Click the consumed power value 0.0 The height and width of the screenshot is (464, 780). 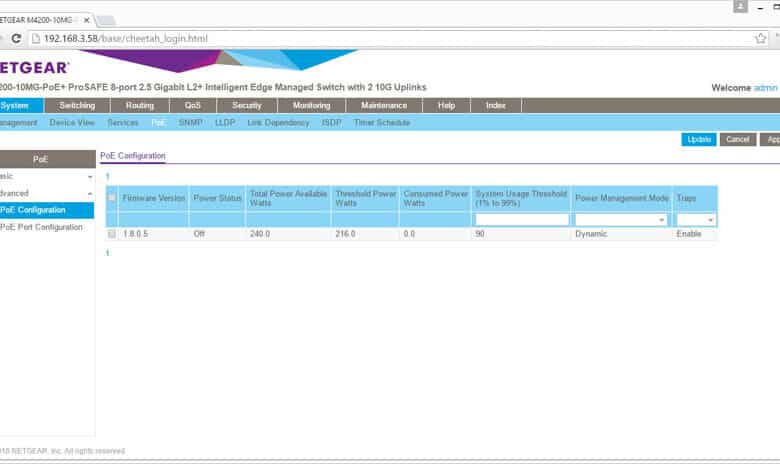409,234
